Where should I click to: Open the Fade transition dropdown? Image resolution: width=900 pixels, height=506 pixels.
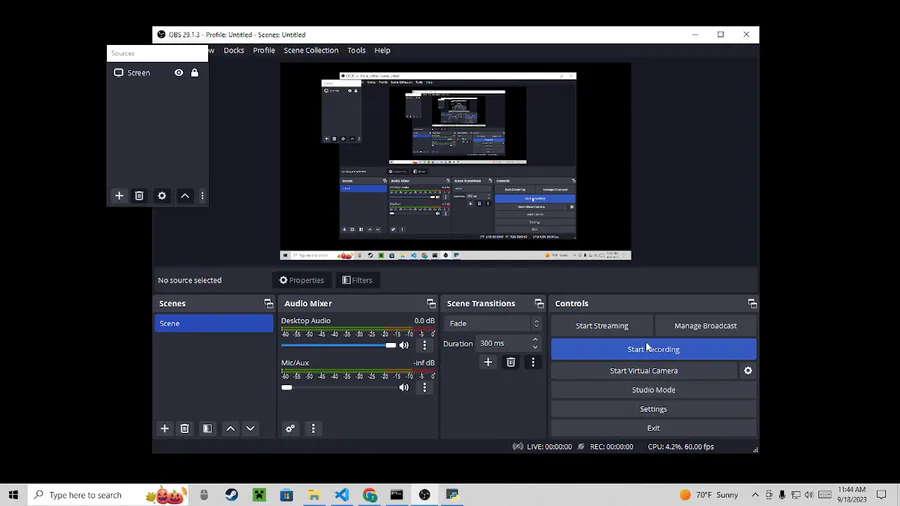tap(493, 324)
